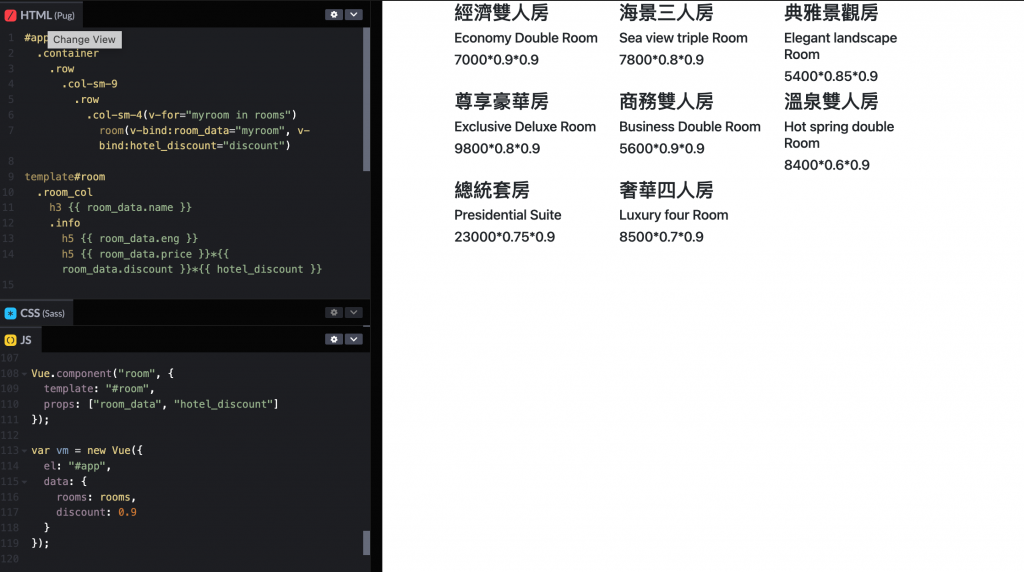
Task: Click 'Sea view triple Room' text
Action: 683,38
